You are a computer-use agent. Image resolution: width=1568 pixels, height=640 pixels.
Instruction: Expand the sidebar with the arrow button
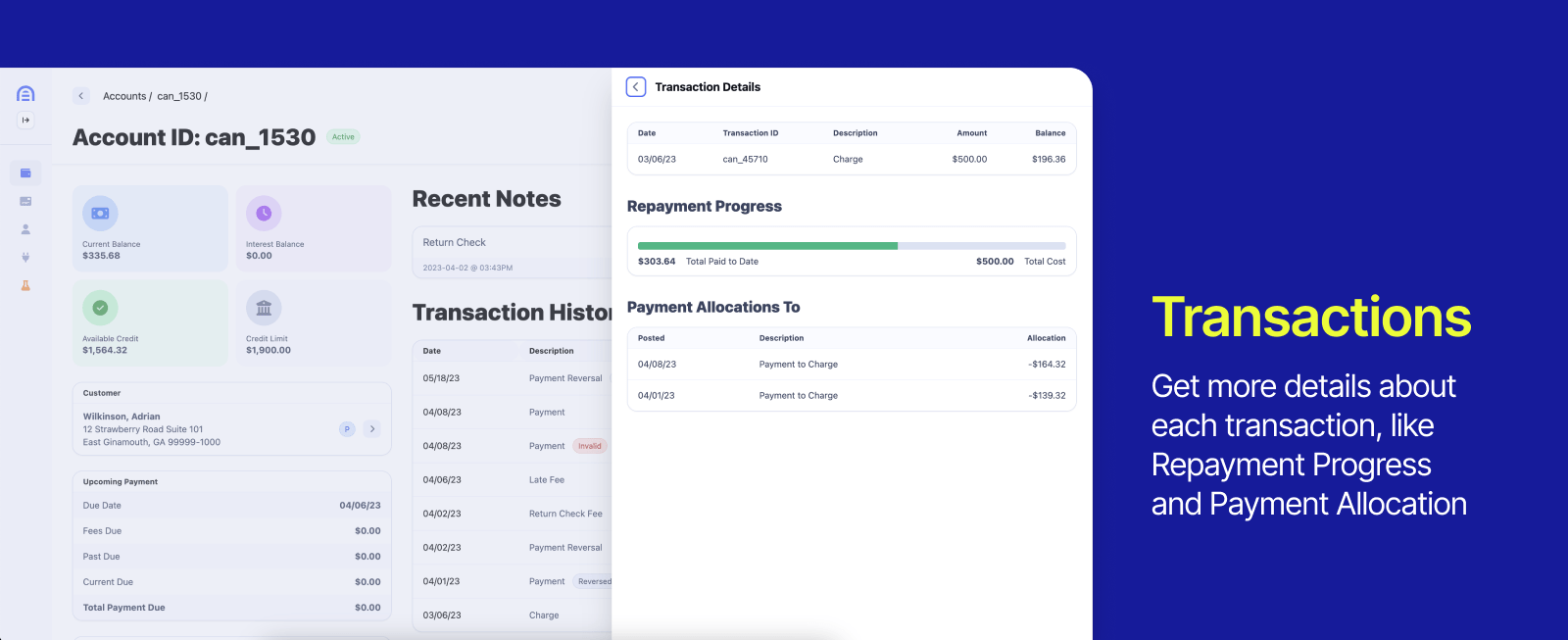pos(25,121)
